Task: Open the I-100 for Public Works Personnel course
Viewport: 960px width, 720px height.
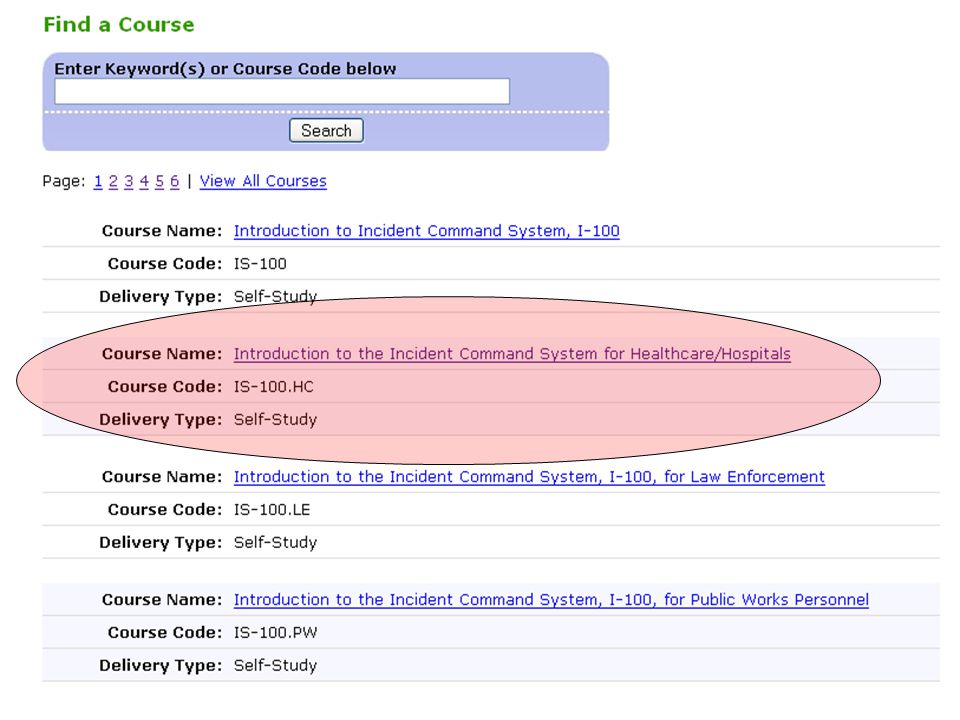Action: coord(551,600)
